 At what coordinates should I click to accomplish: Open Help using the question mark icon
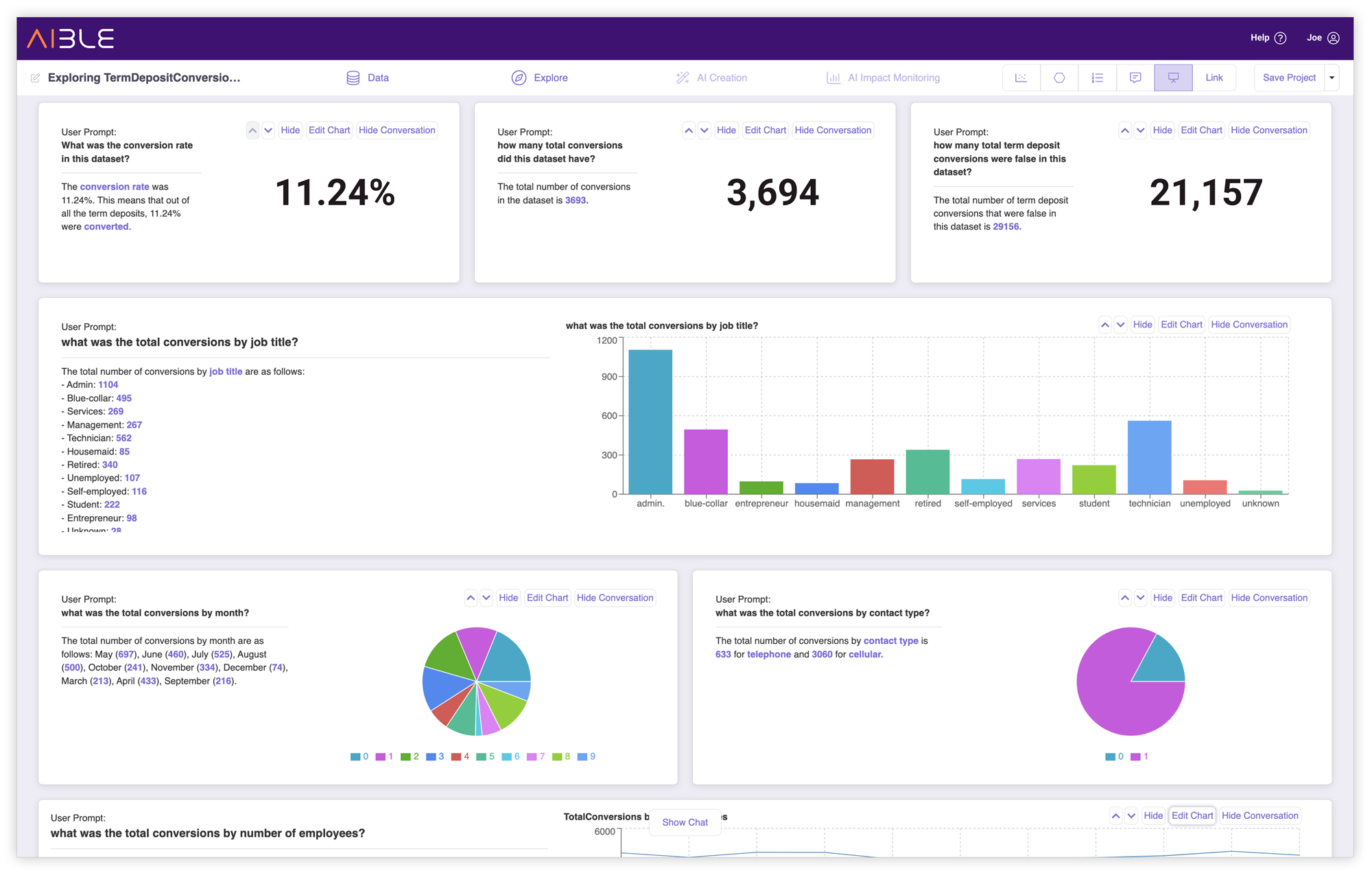(x=1282, y=38)
